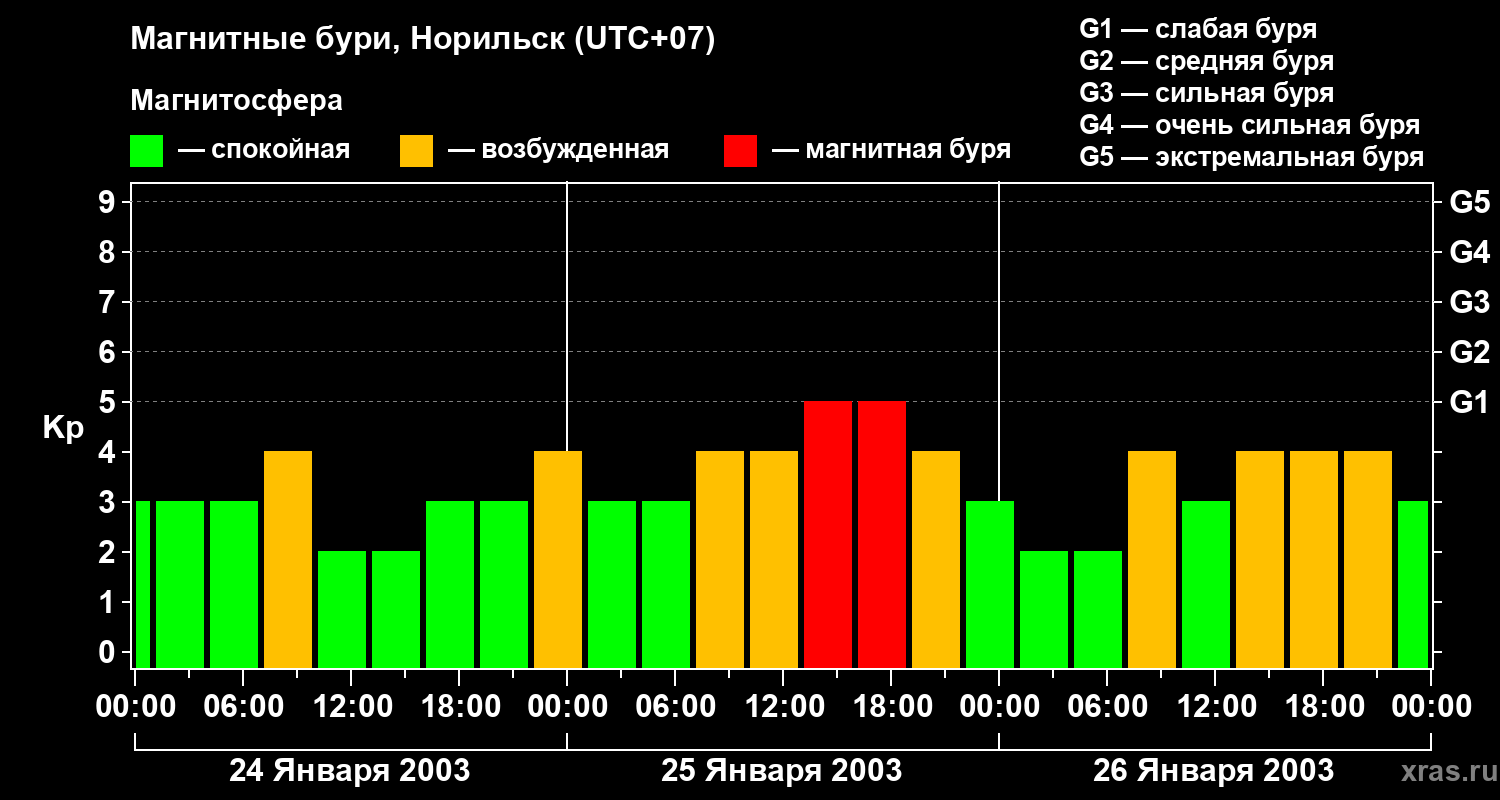Click 'G3 — сильная буря' legend line

[1206, 93]
